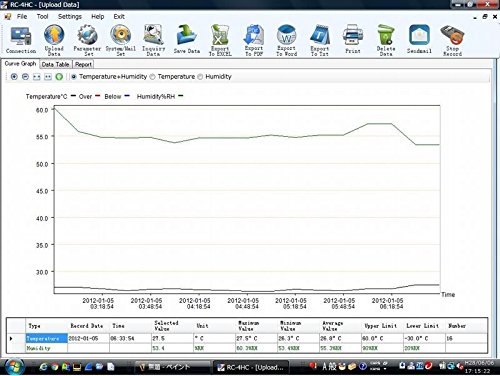
Task: Open the Settings menu
Action: [70, 16]
